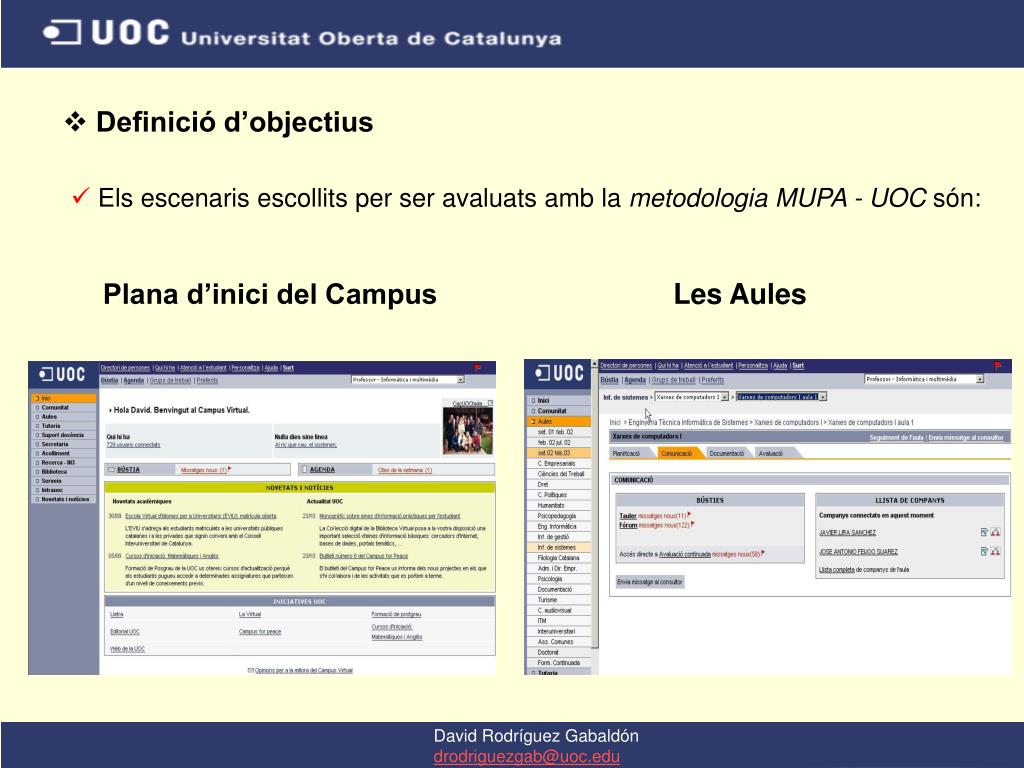
Task: Click the UOC logo in the slide header
Action: click(106, 33)
